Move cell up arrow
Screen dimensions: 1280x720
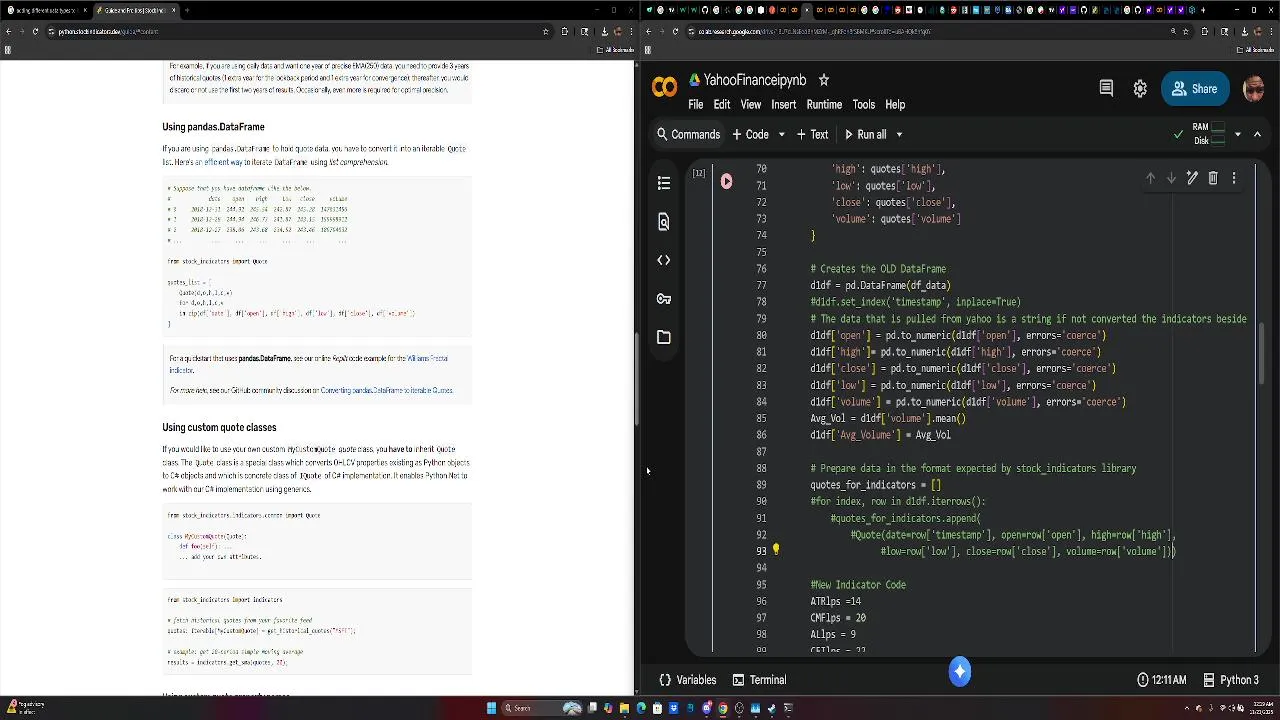1150,178
